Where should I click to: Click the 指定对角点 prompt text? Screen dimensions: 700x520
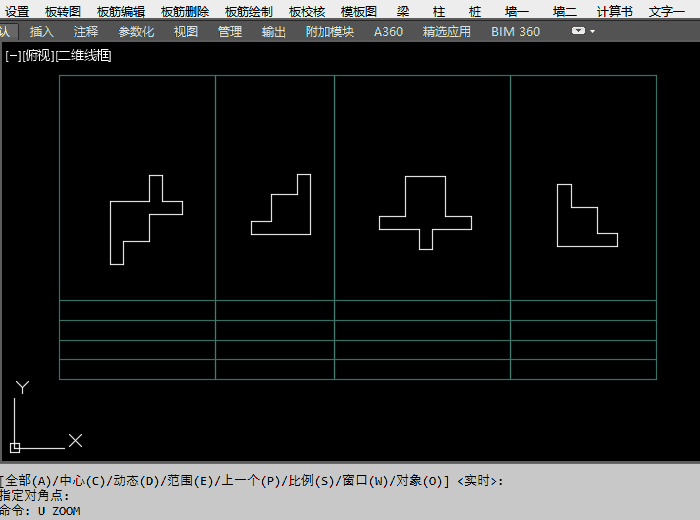[x=35, y=496]
